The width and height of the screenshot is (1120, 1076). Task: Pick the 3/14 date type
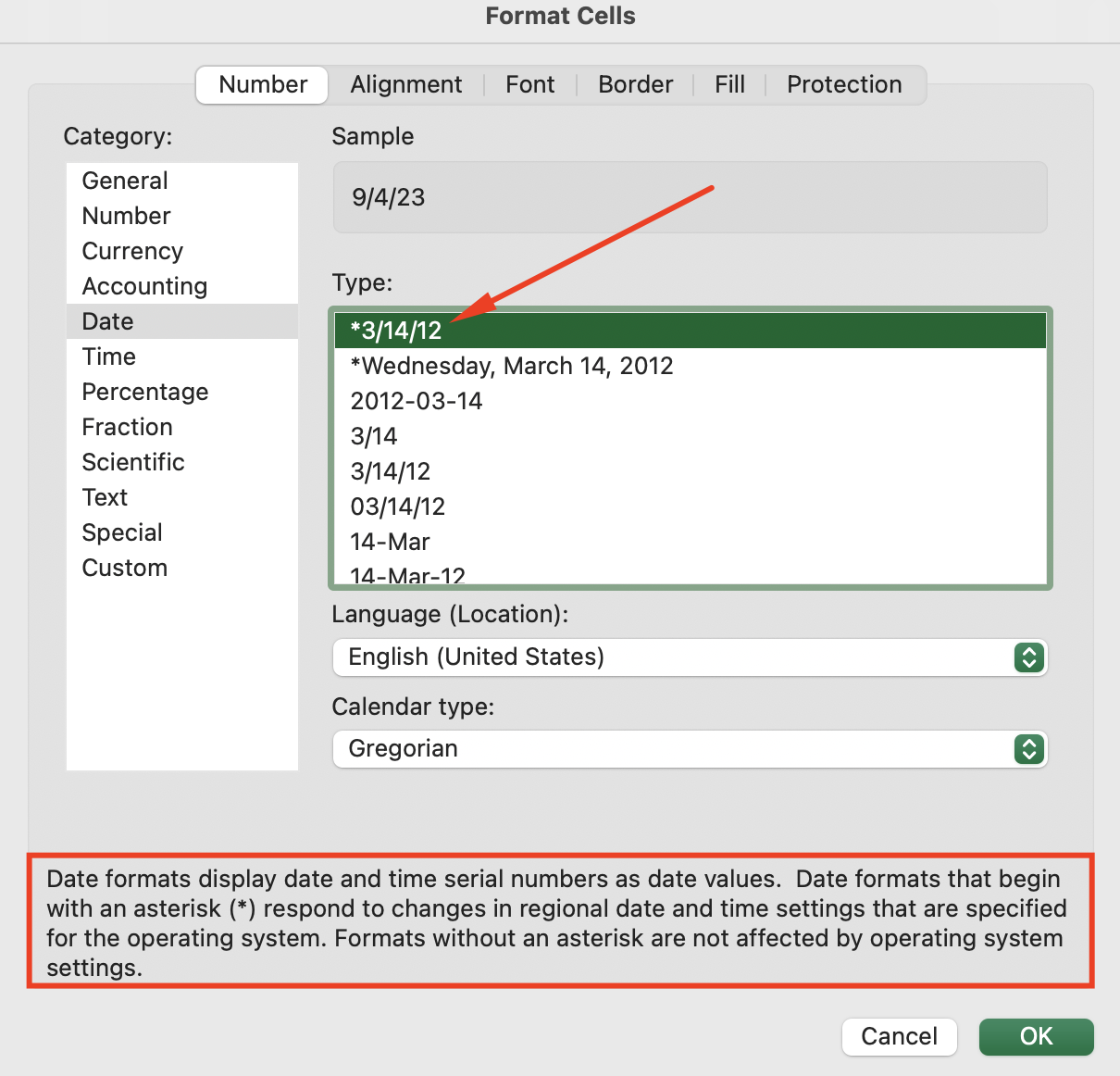tap(691, 436)
